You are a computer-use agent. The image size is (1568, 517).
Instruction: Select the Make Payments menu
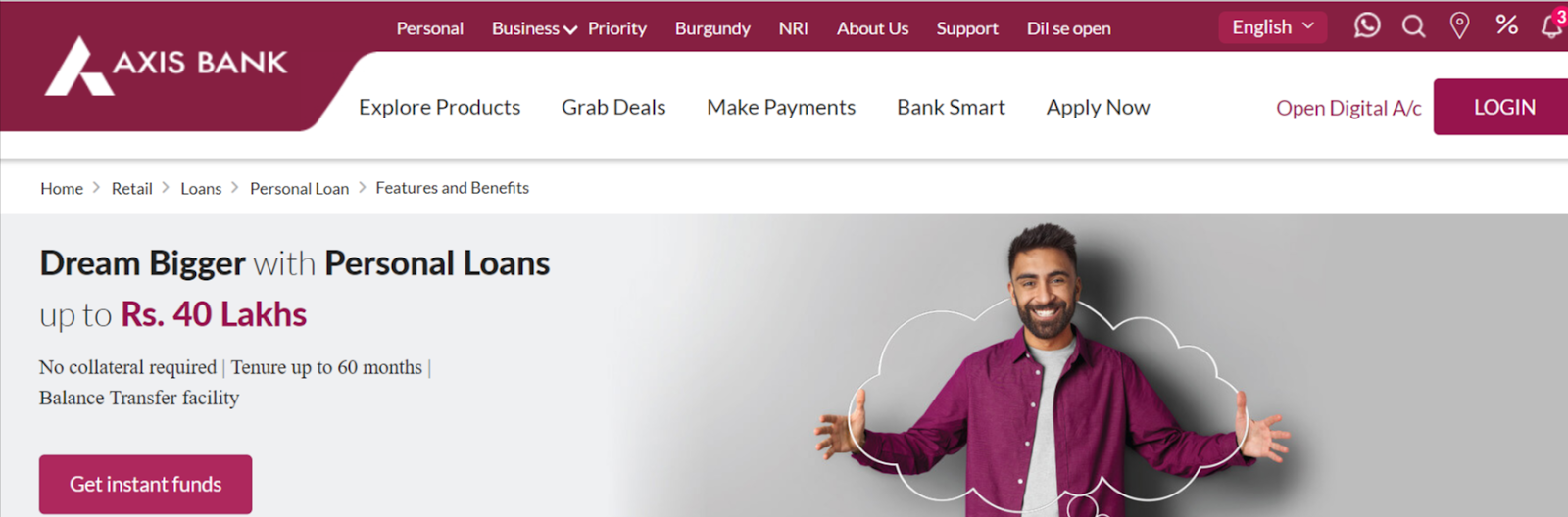click(x=781, y=107)
